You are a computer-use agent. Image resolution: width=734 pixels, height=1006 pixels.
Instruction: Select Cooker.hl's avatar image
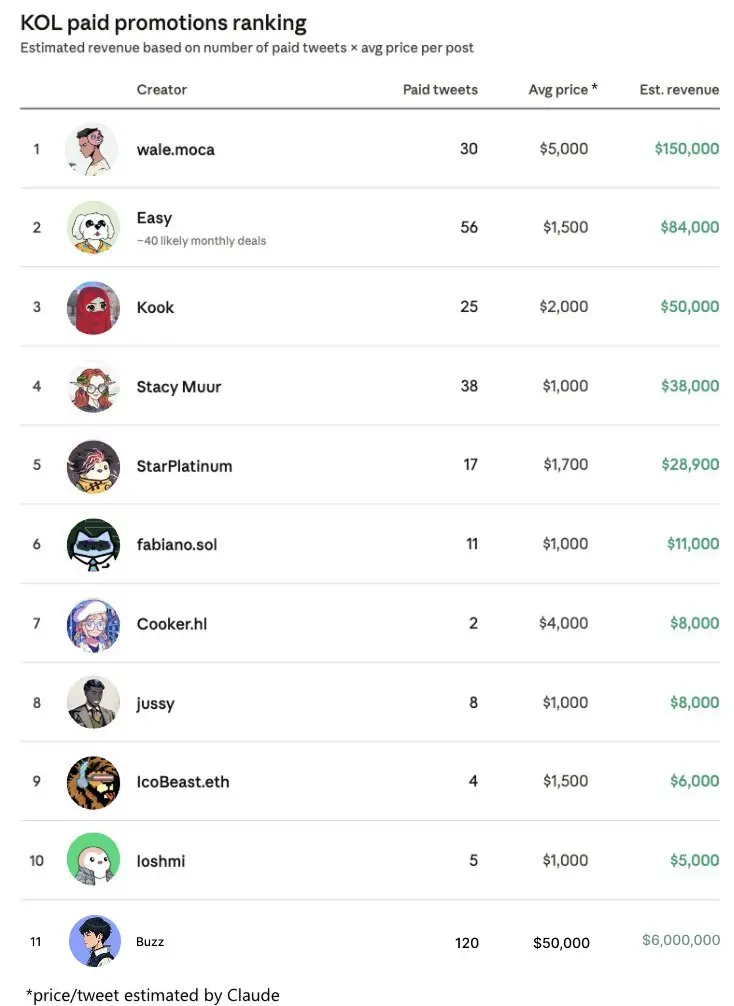93,624
